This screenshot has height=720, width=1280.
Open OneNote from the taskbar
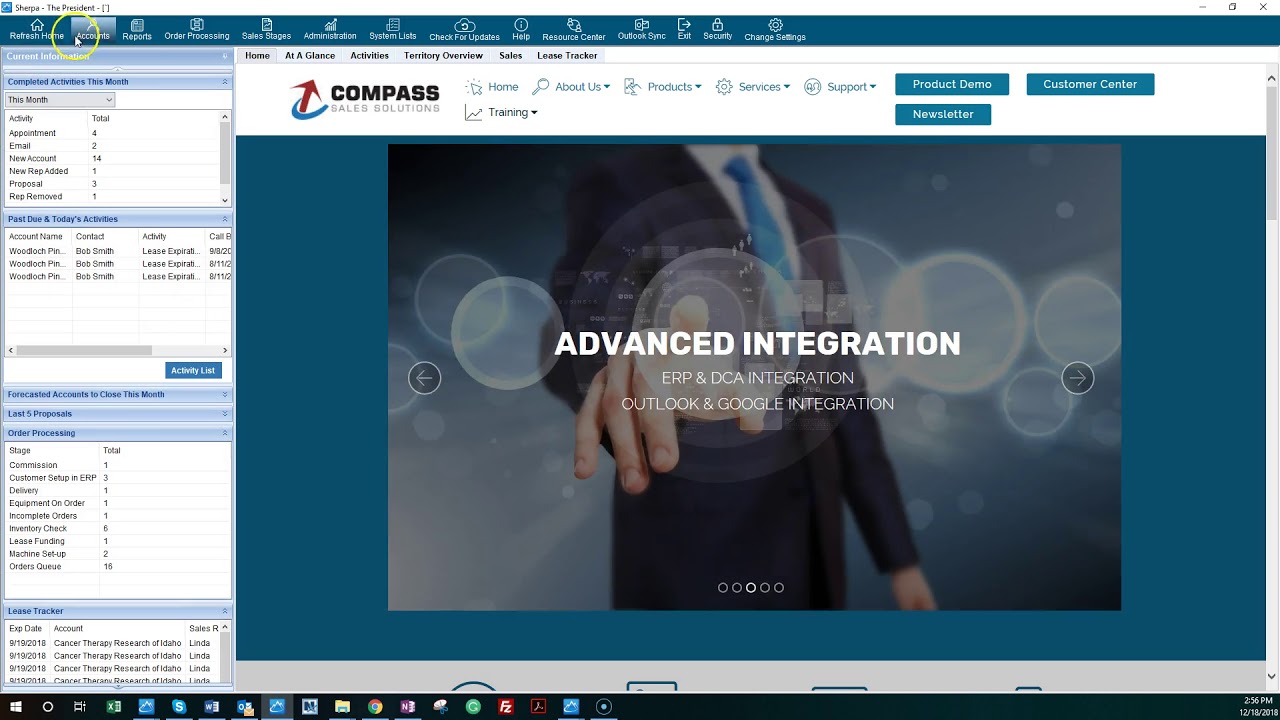pyautogui.click(x=407, y=706)
